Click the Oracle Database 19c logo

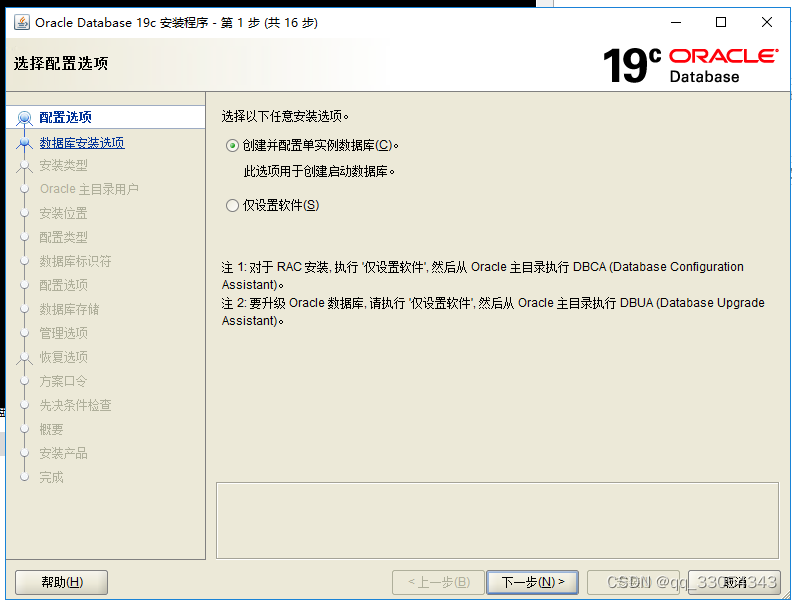click(x=690, y=65)
